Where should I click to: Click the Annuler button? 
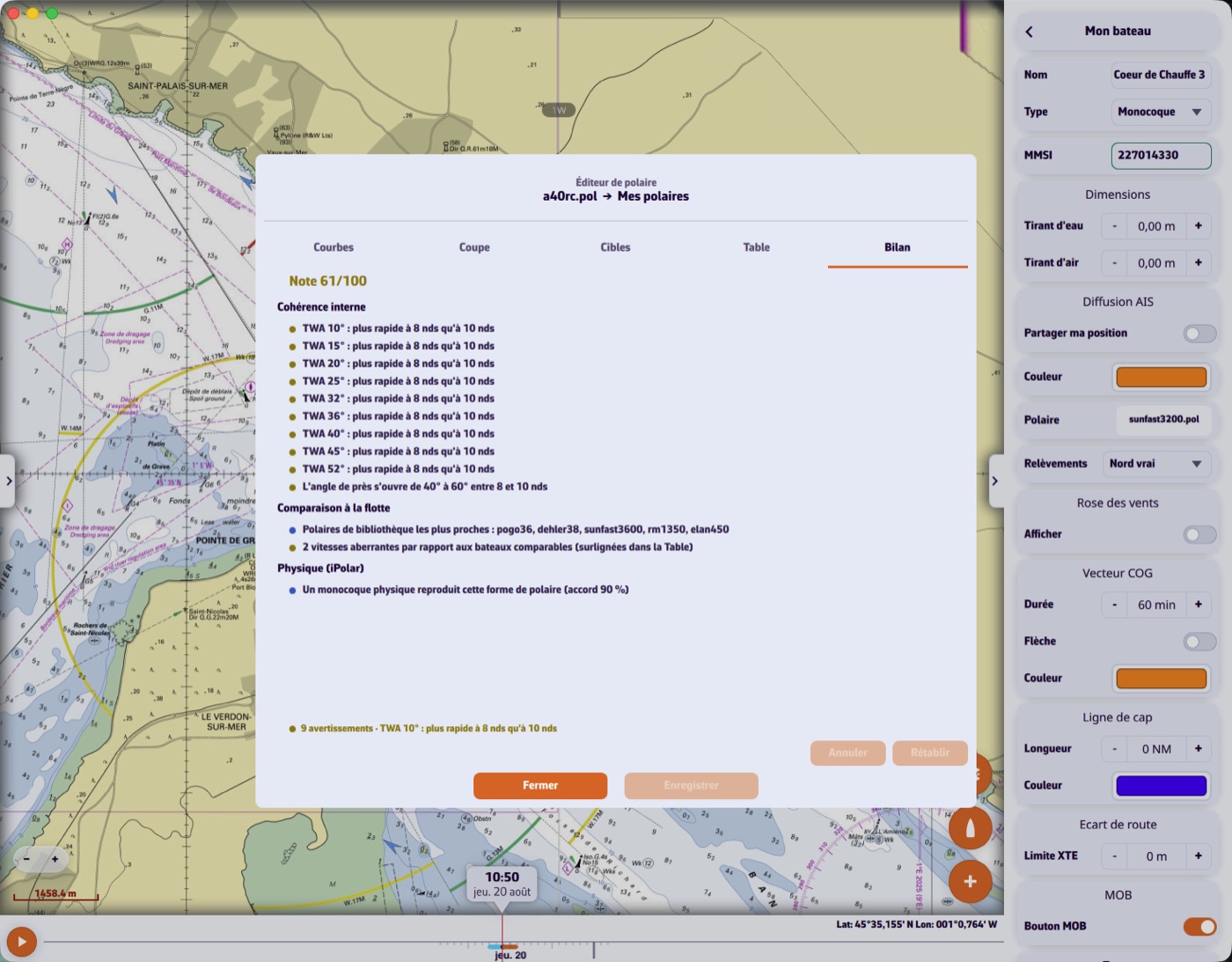pos(847,753)
